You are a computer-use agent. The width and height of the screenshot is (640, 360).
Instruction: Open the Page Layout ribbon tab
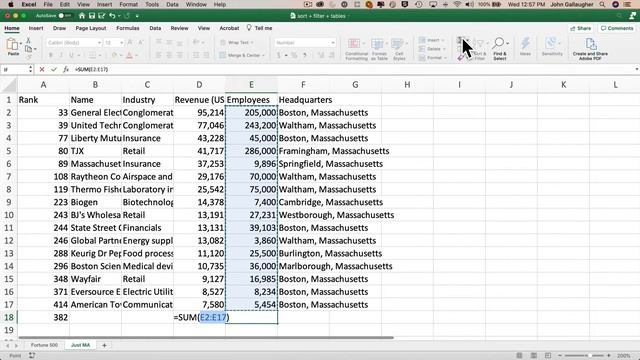click(x=91, y=28)
